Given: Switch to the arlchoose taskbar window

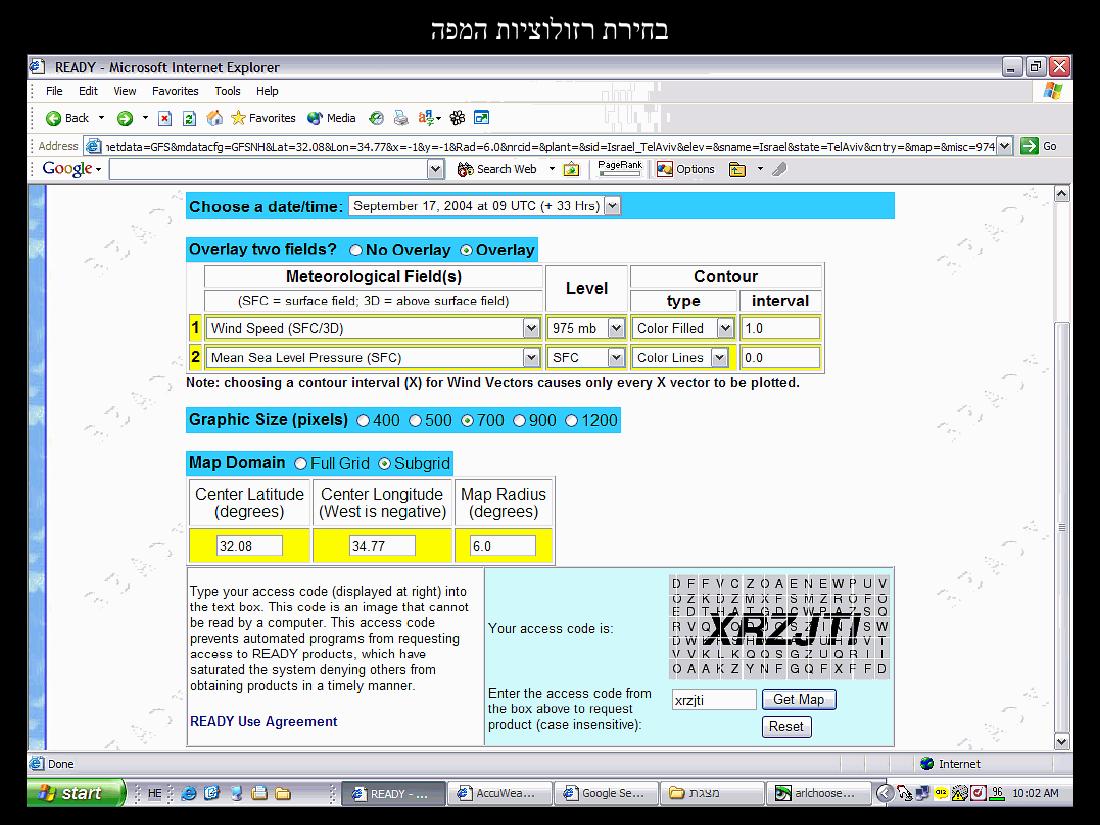Looking at the screenshot, I should pos(818,793).
